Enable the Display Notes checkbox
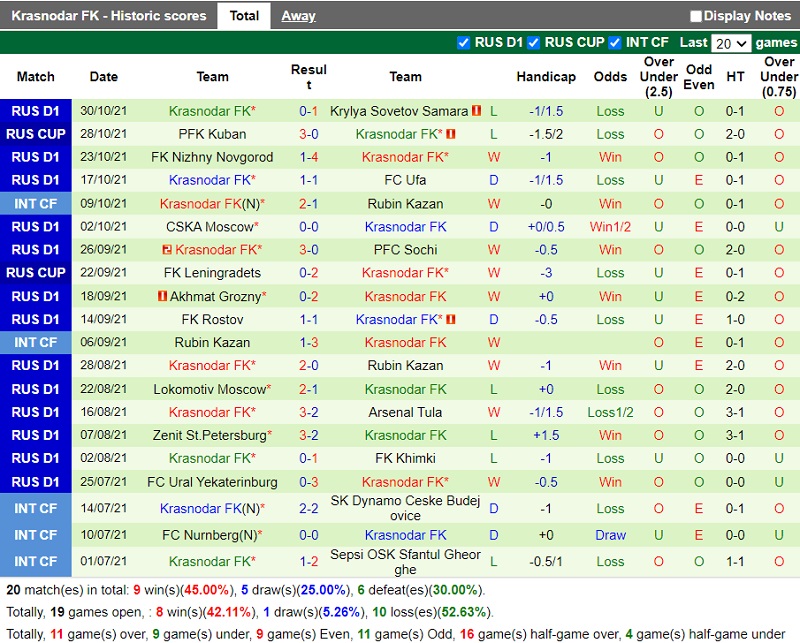This screenshot has height=643, width=800. 695,16
